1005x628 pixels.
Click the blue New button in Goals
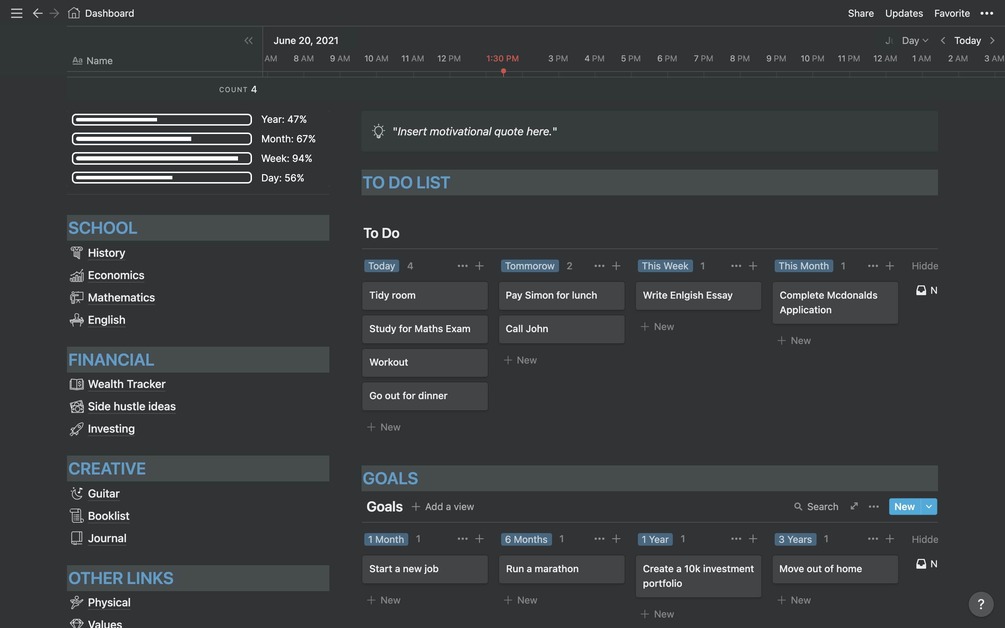point(904,507)
